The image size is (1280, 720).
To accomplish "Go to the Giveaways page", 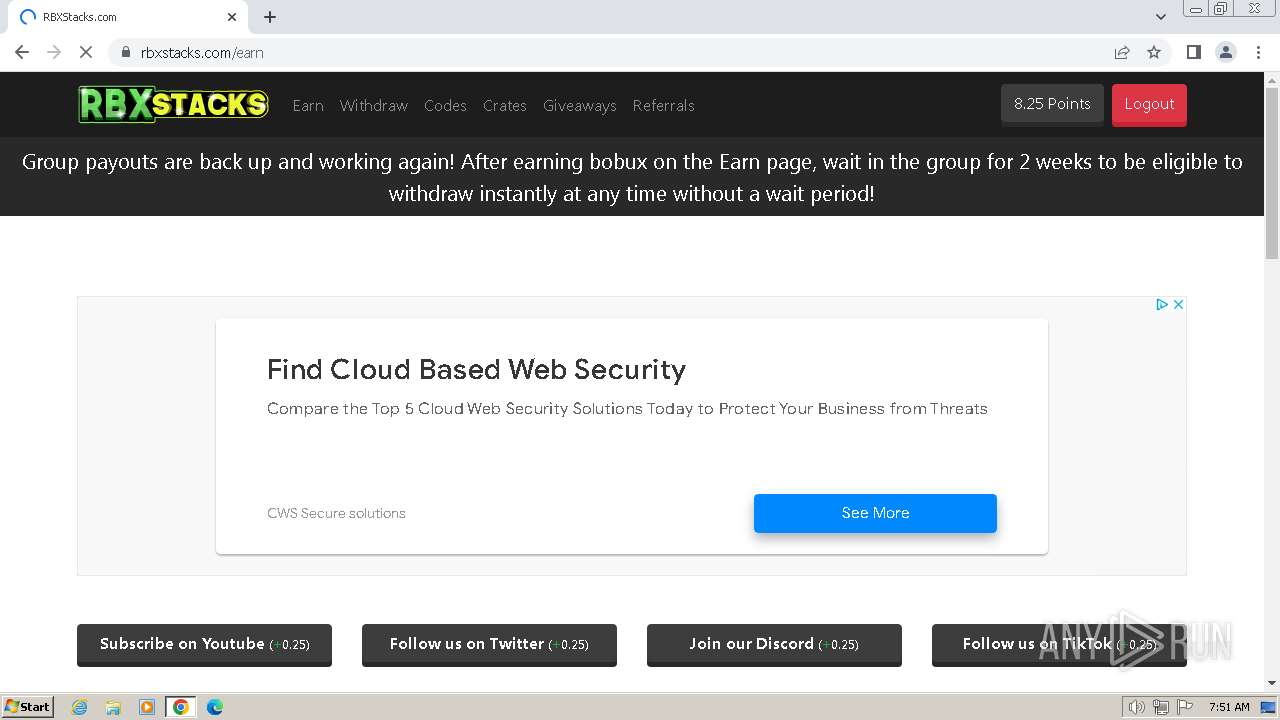I will point(579,105).
